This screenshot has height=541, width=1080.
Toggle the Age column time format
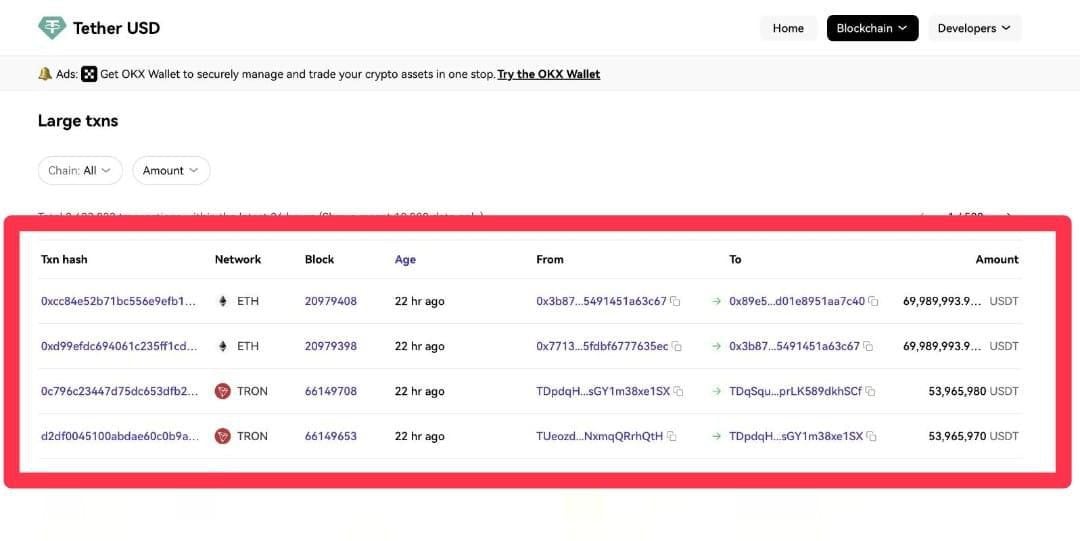tap(405, 259)
